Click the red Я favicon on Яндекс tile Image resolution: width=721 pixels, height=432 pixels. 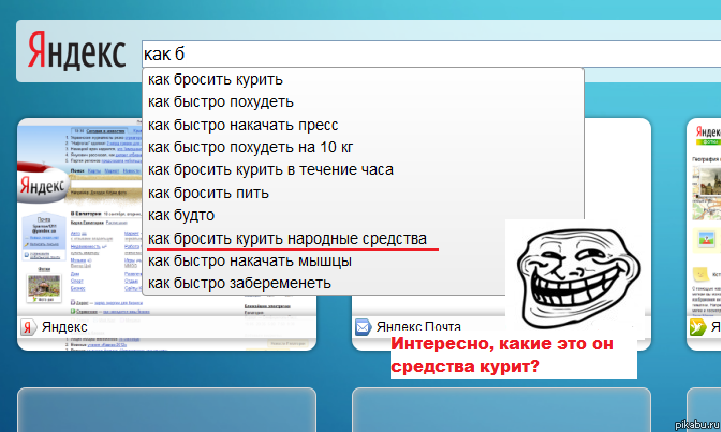pyautogui.click(x=28, y=328)
